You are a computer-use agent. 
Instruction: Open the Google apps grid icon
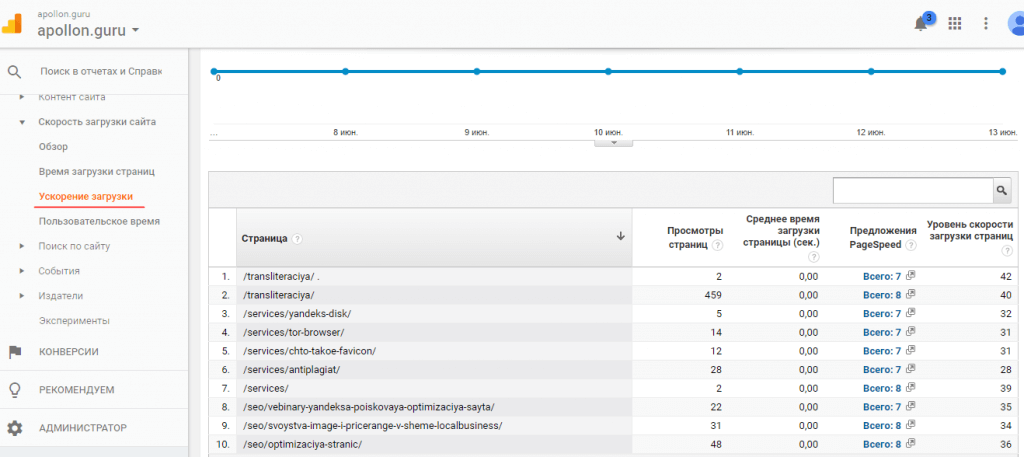(955, 24)
